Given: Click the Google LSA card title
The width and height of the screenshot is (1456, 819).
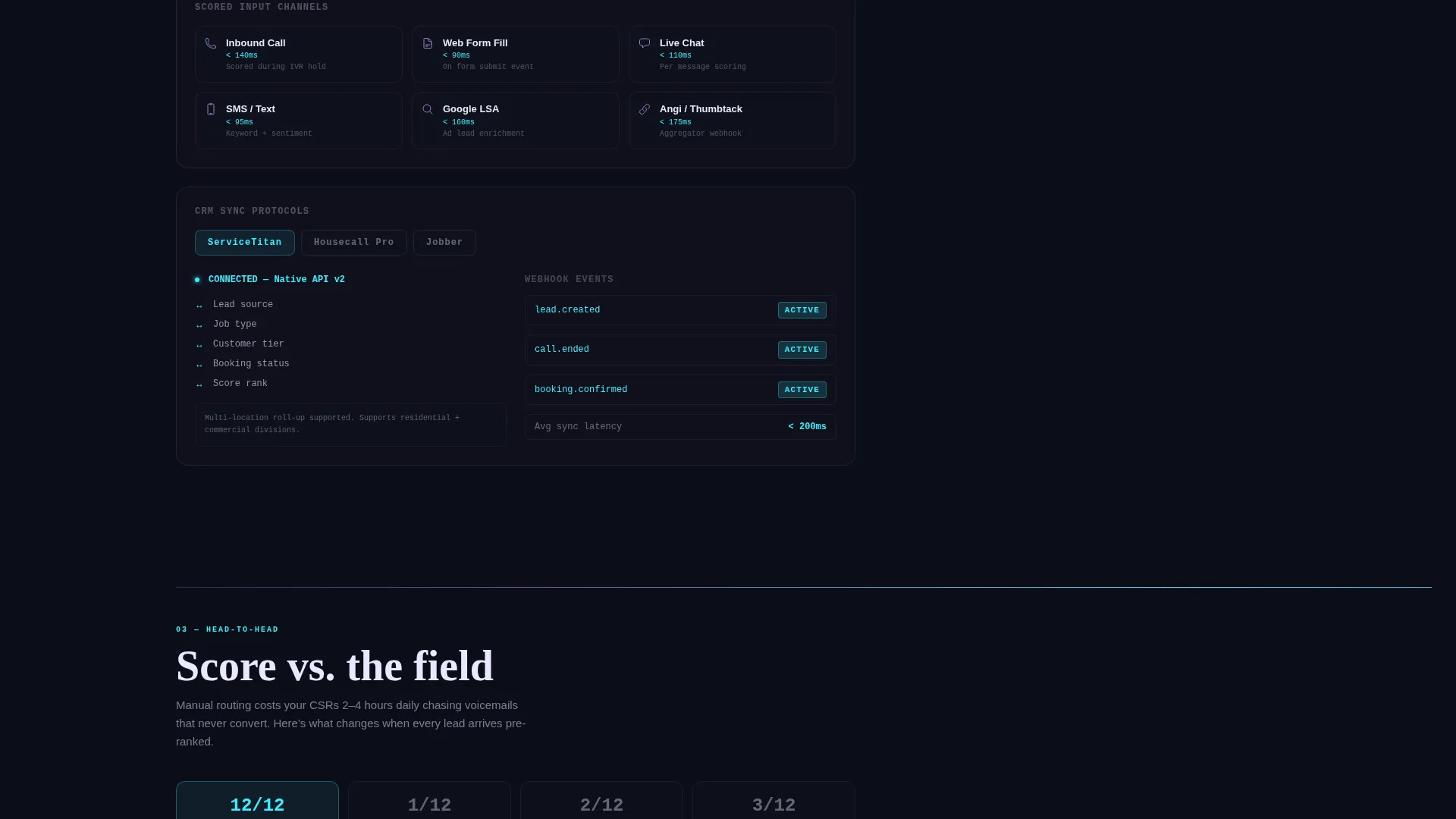Looking at the screenshot, I should 471,109.
